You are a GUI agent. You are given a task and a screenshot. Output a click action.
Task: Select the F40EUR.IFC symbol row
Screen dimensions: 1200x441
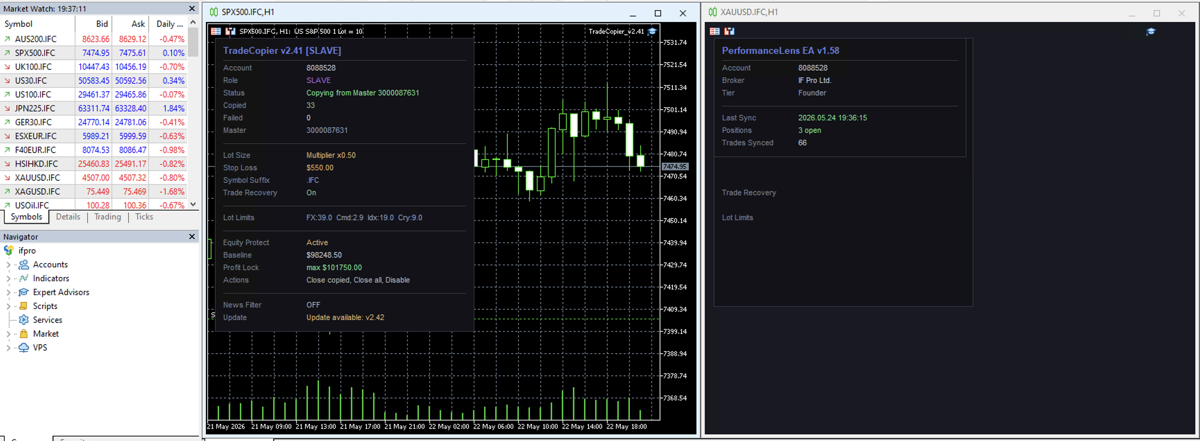point(94,150)
